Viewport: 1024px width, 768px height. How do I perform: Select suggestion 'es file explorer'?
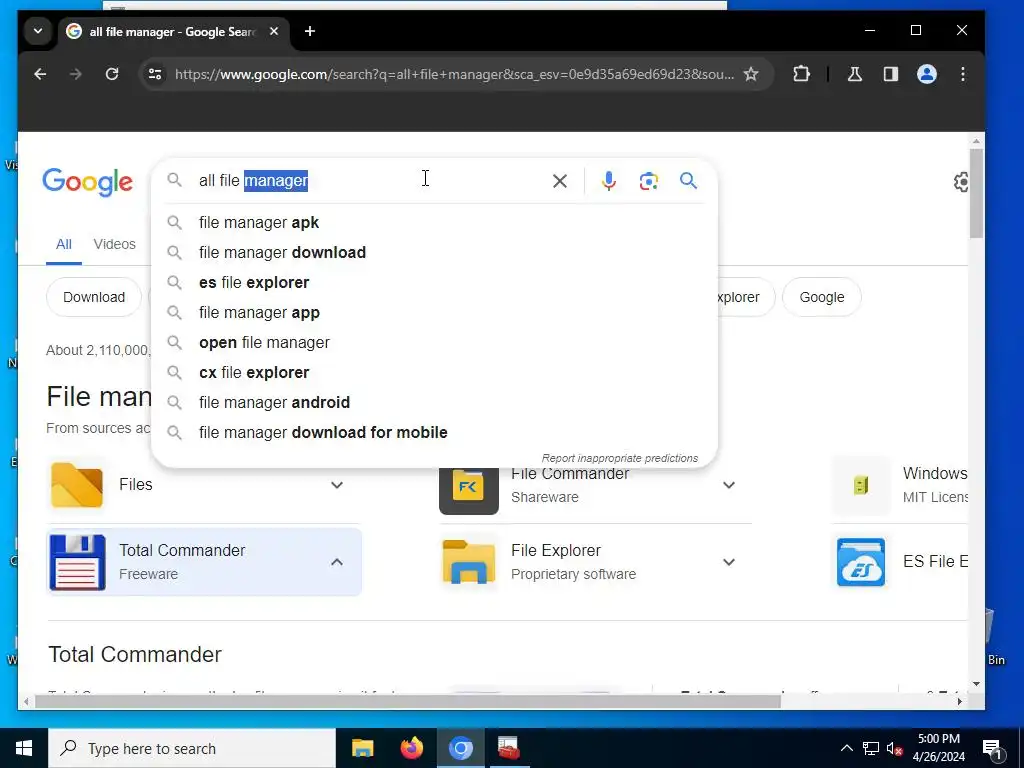point(434,283)
